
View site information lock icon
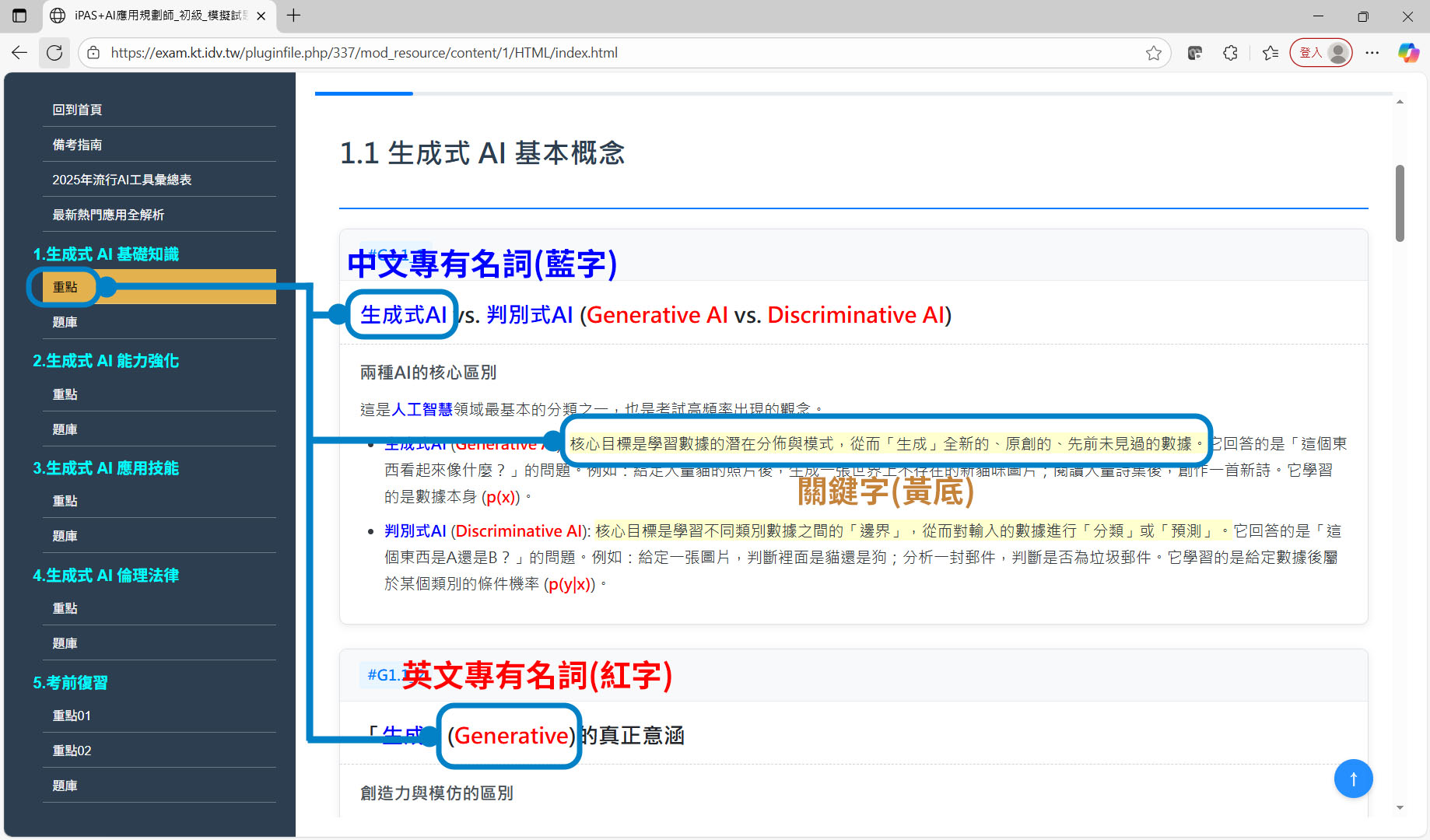coord(93,53)
